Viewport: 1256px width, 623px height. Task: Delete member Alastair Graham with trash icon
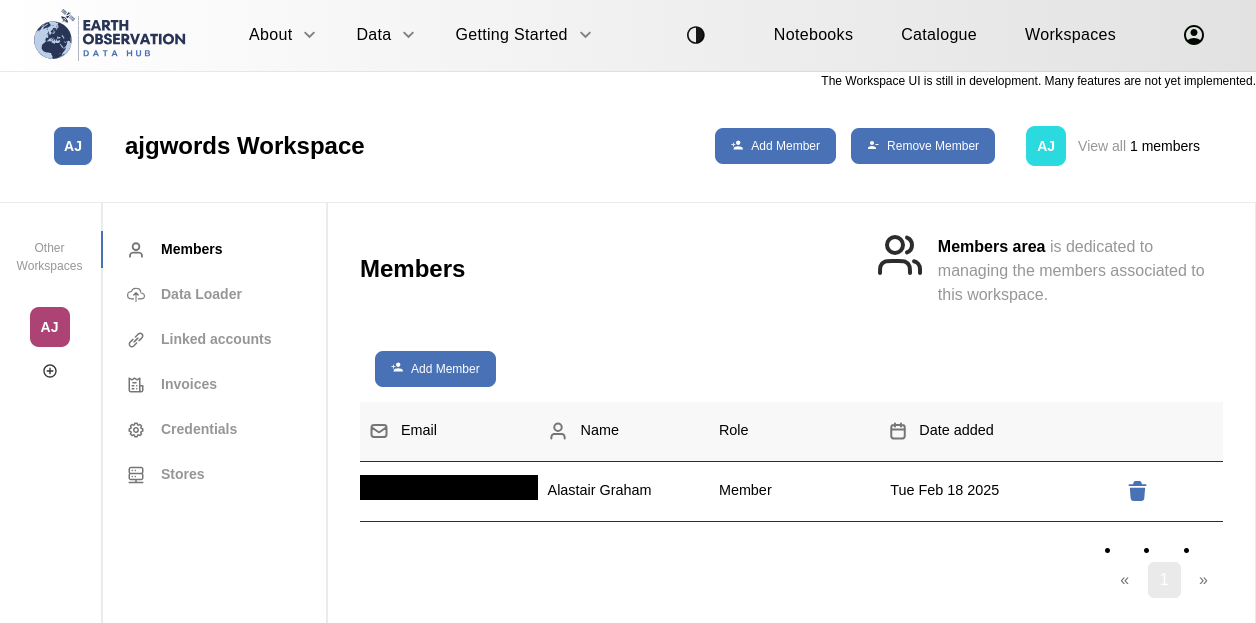1137,491
